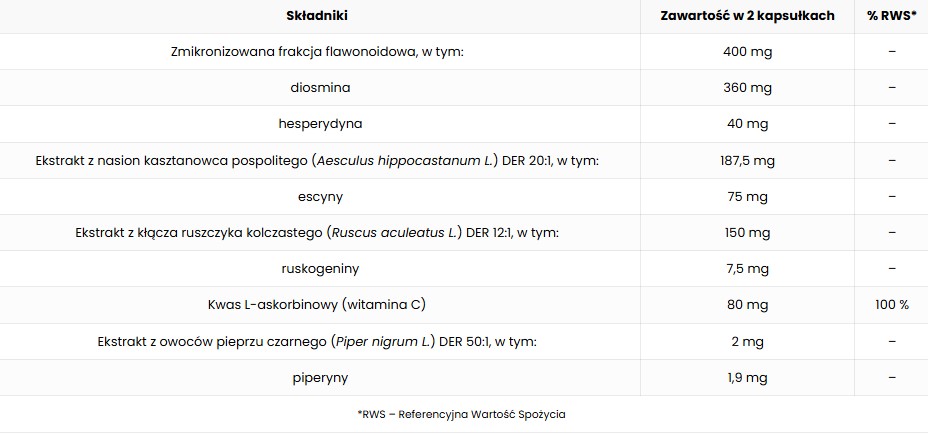Click the 1,9 mg value cell
The height and width of the screenshot is (434, 928).
(747, 378)
